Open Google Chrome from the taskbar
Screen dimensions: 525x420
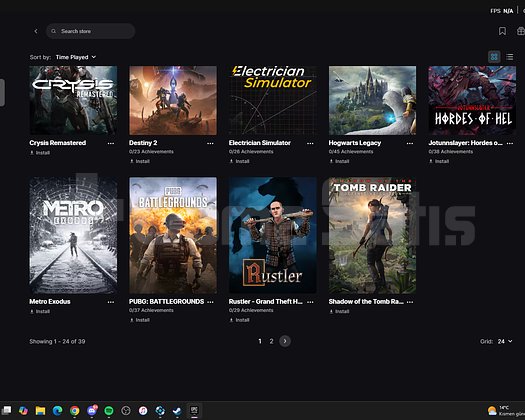tap(74, 411)
